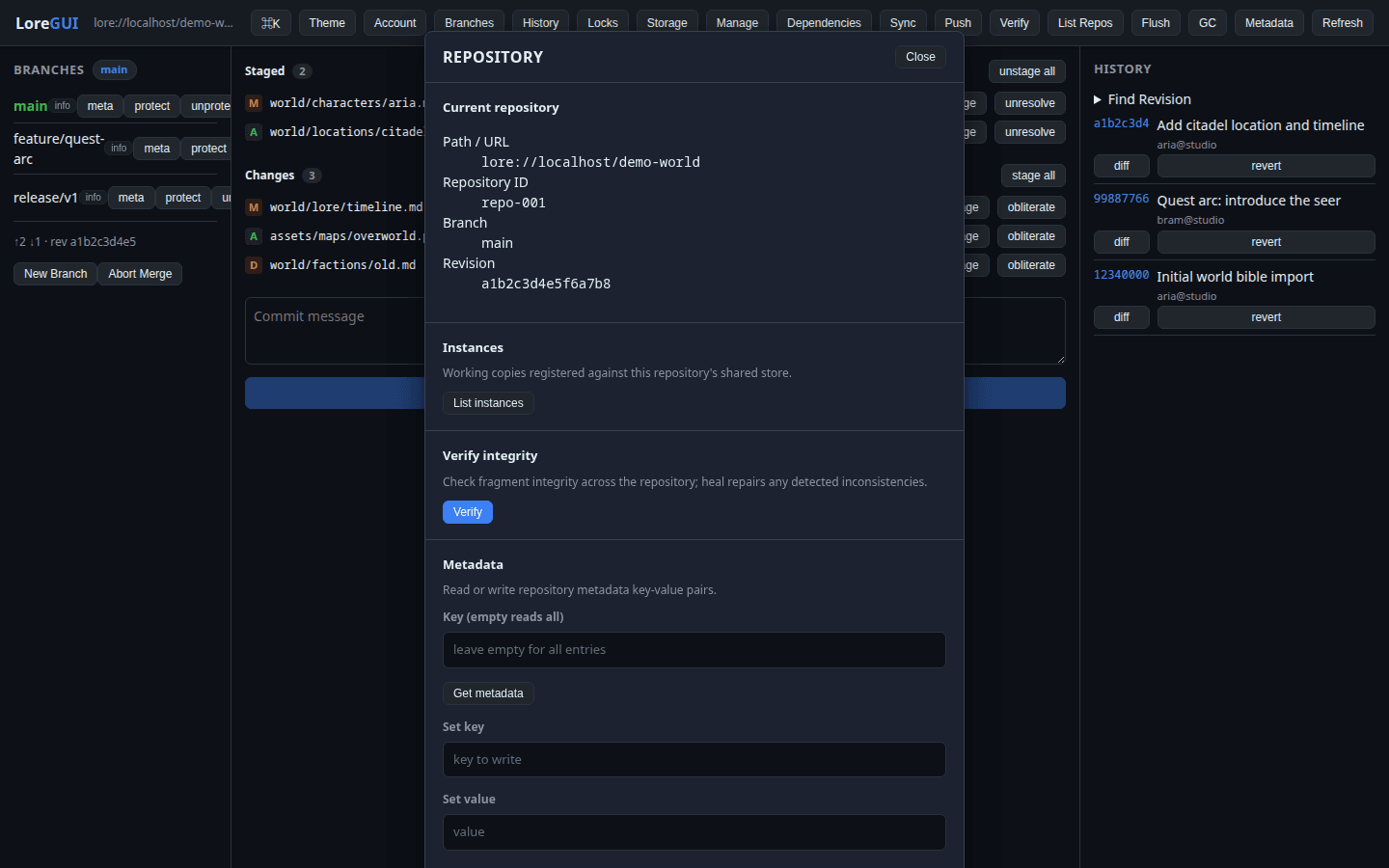Select the release/v1 branch name
The height and width of the screenshot is (868, 1389).
[x=45, y=198]
